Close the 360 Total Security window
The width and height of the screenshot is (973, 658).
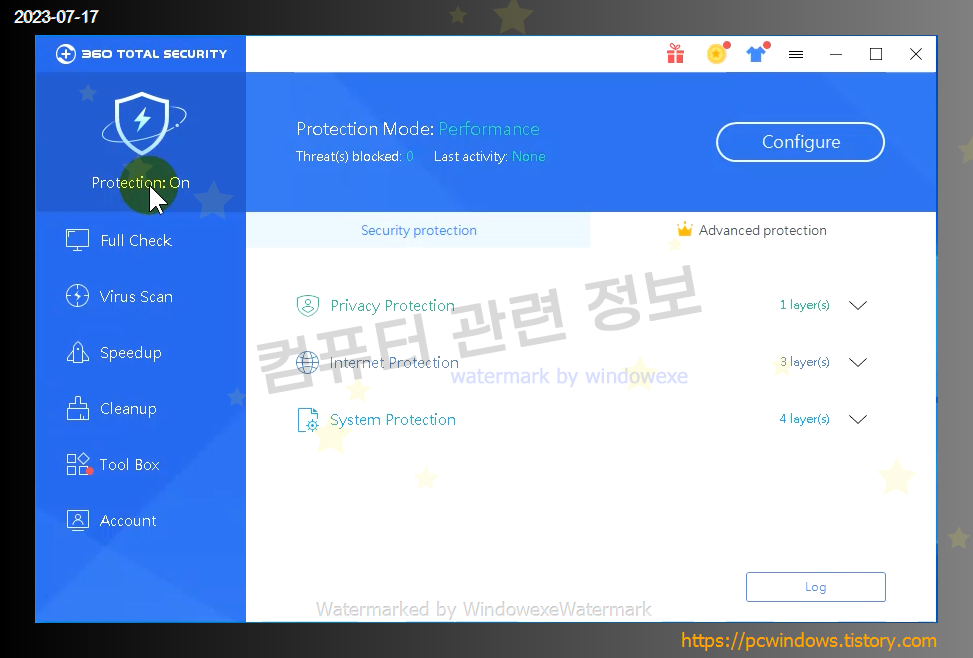pos(915,55)
